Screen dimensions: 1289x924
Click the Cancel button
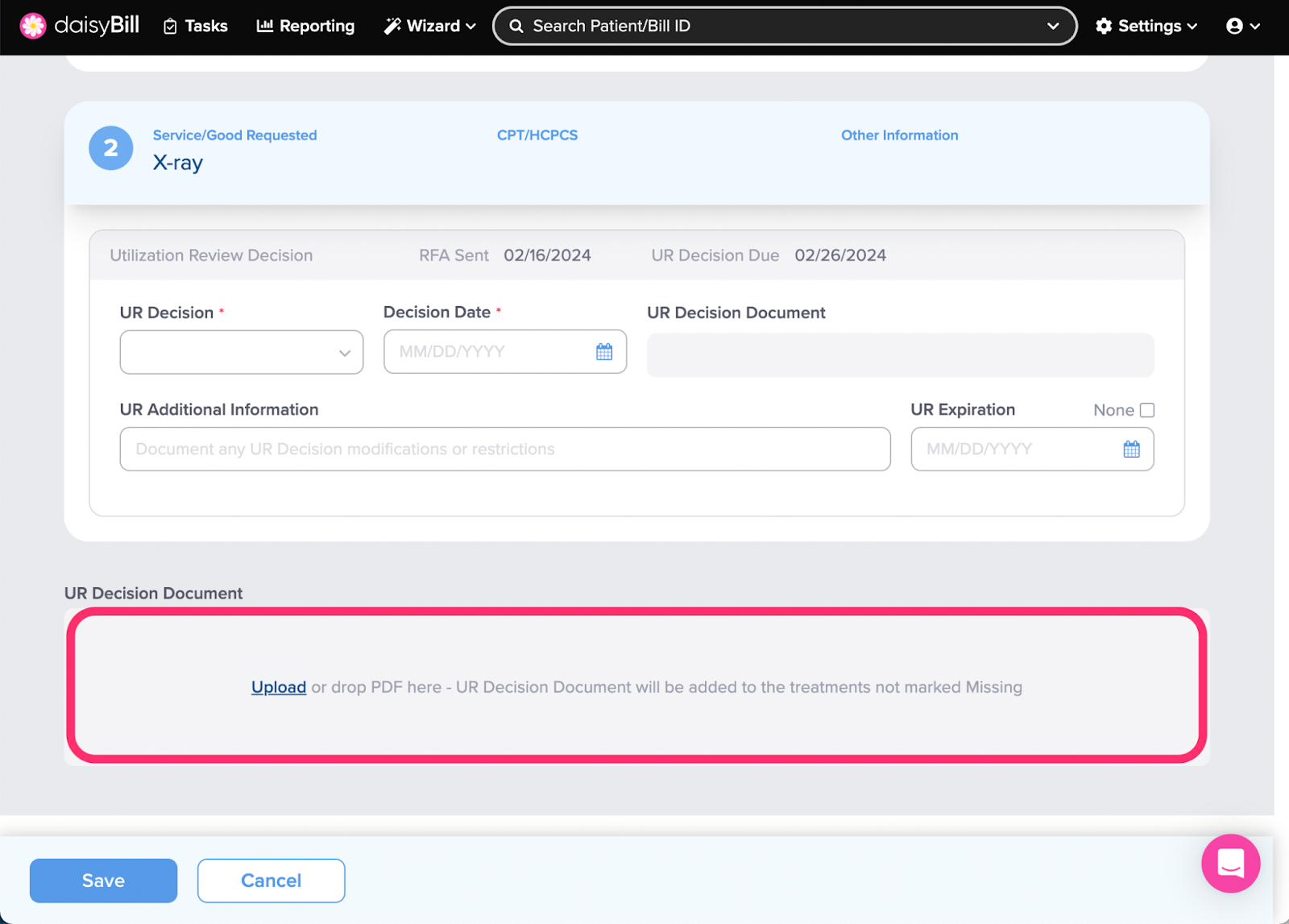pyautogui.click(x=271, y=880)
